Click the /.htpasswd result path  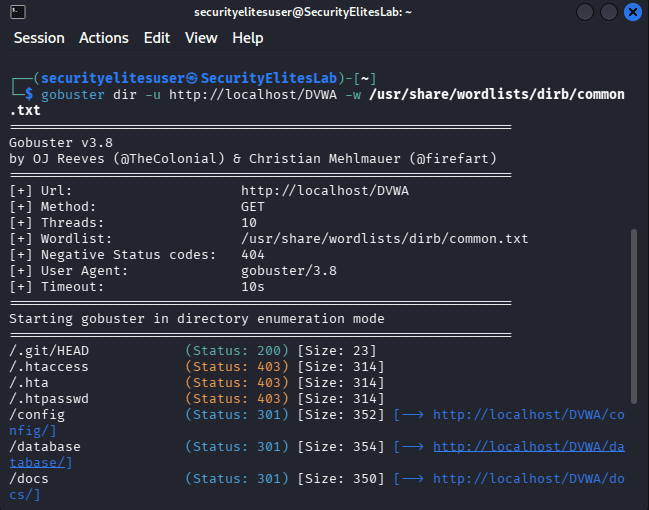click(x=49, y=399)
